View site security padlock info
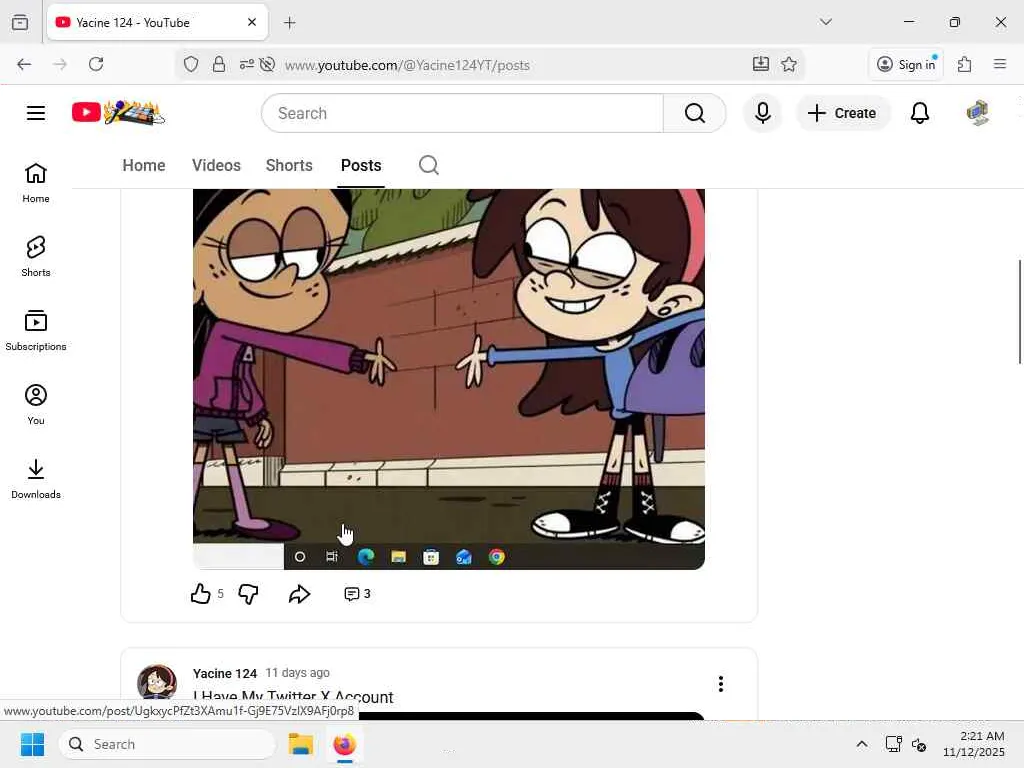The height and width of the screenshot is (768, 1024). (x=219, y=64)
